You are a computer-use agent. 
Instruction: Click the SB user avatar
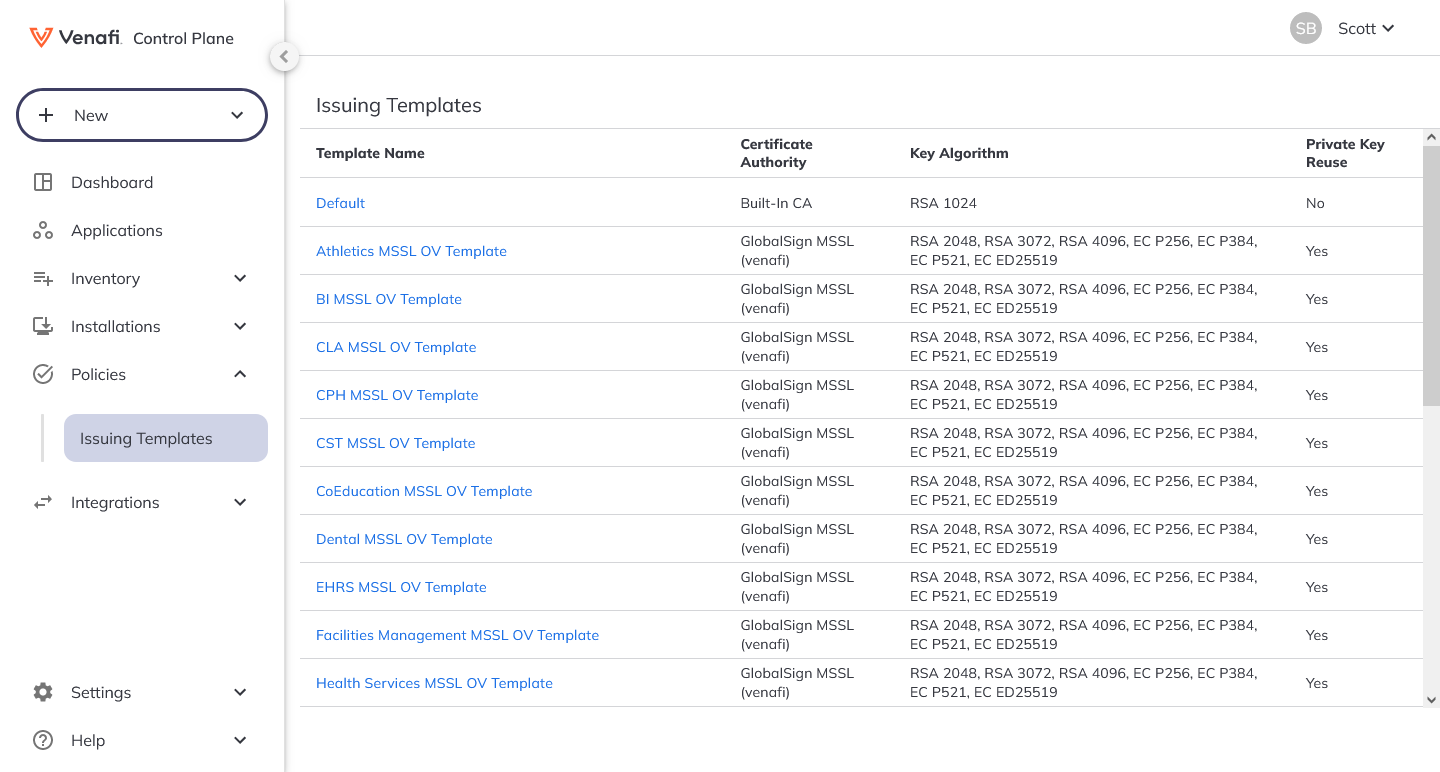[x=1305, y=28]
